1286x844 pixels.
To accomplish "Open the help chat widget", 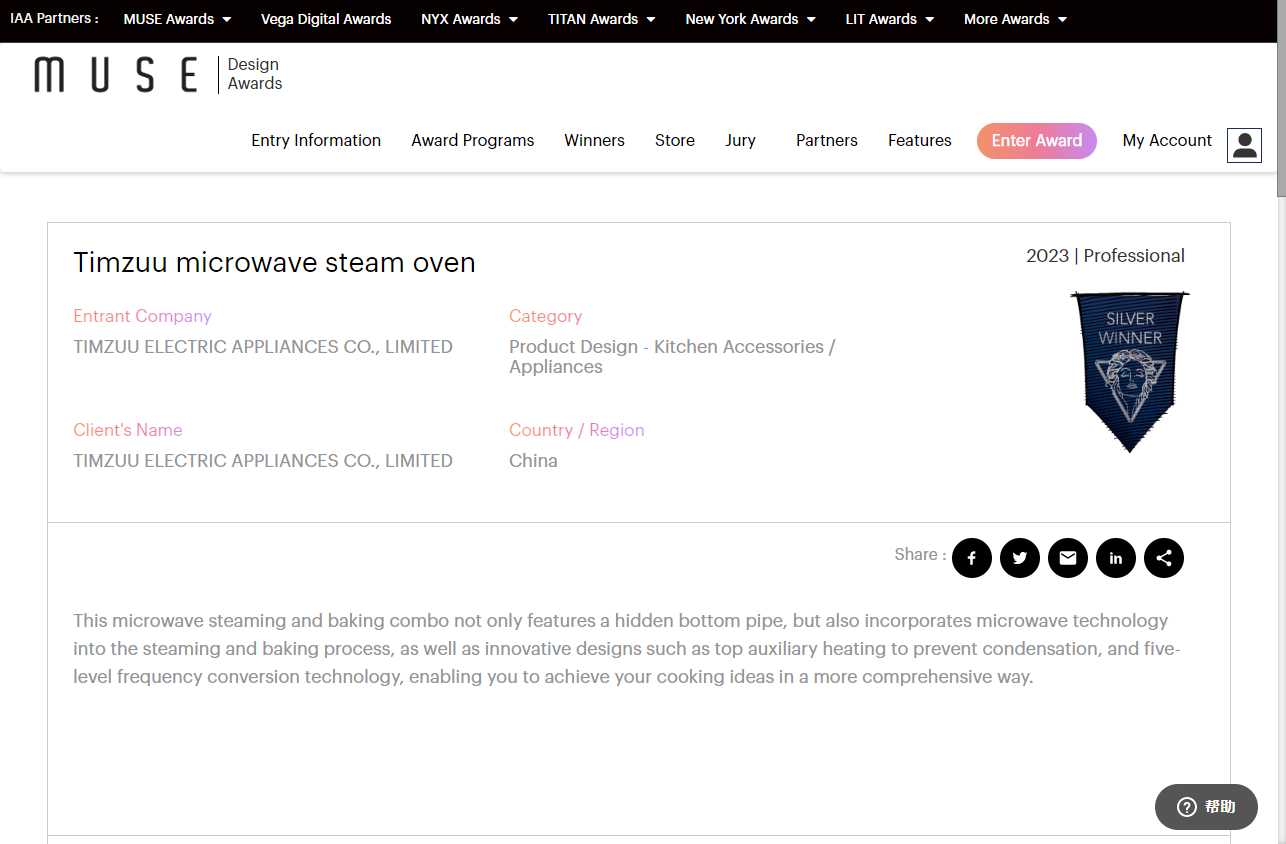I will click(x=1206, y=807).
